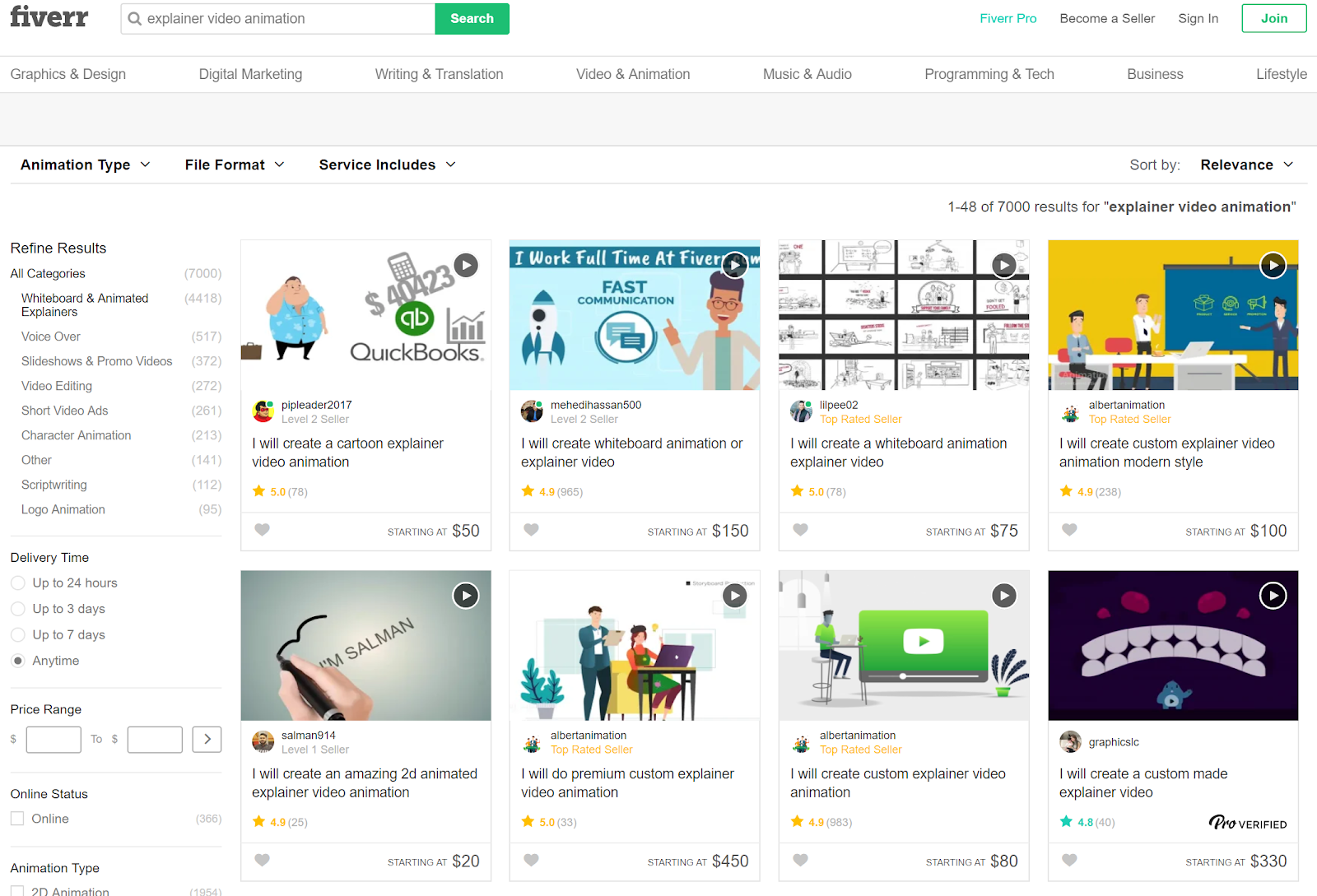Open lilpee02's seller avatar
Image resolution: width=1317 pixels, height=896 pixels.
point(802,411)
